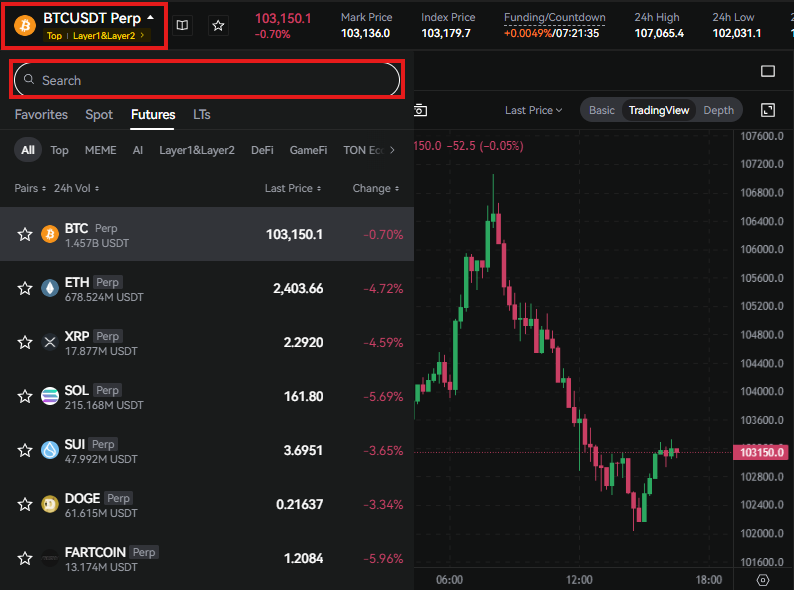Screen dimensions: 794x590
Task: Click the rectangular layout icon at top right
Action: [768, 71]
